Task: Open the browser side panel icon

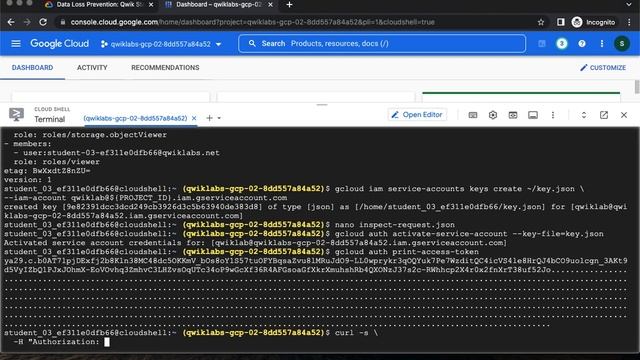Action: [x=560, y=22]
